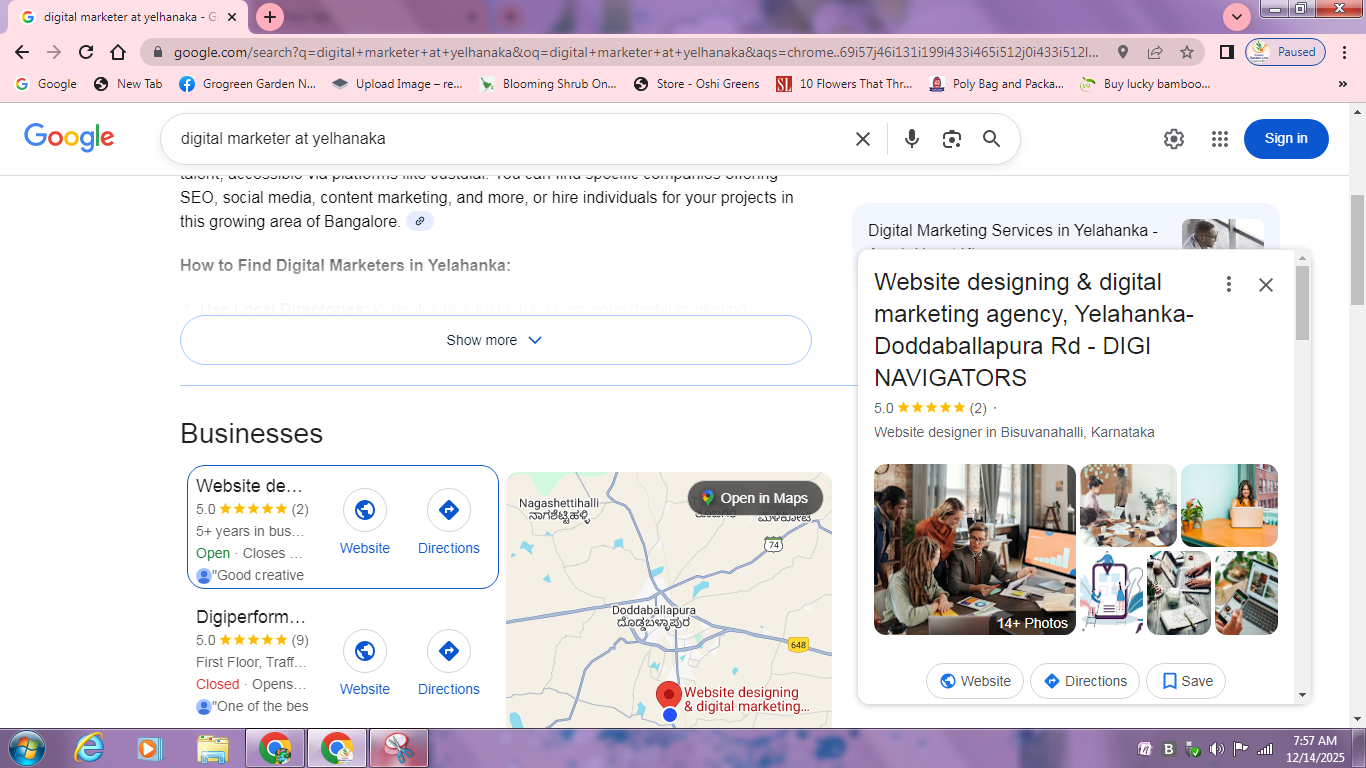Show hidden bookmarks overflow chevron
The image size is (1366, 768).
[x=1343, y=84]
